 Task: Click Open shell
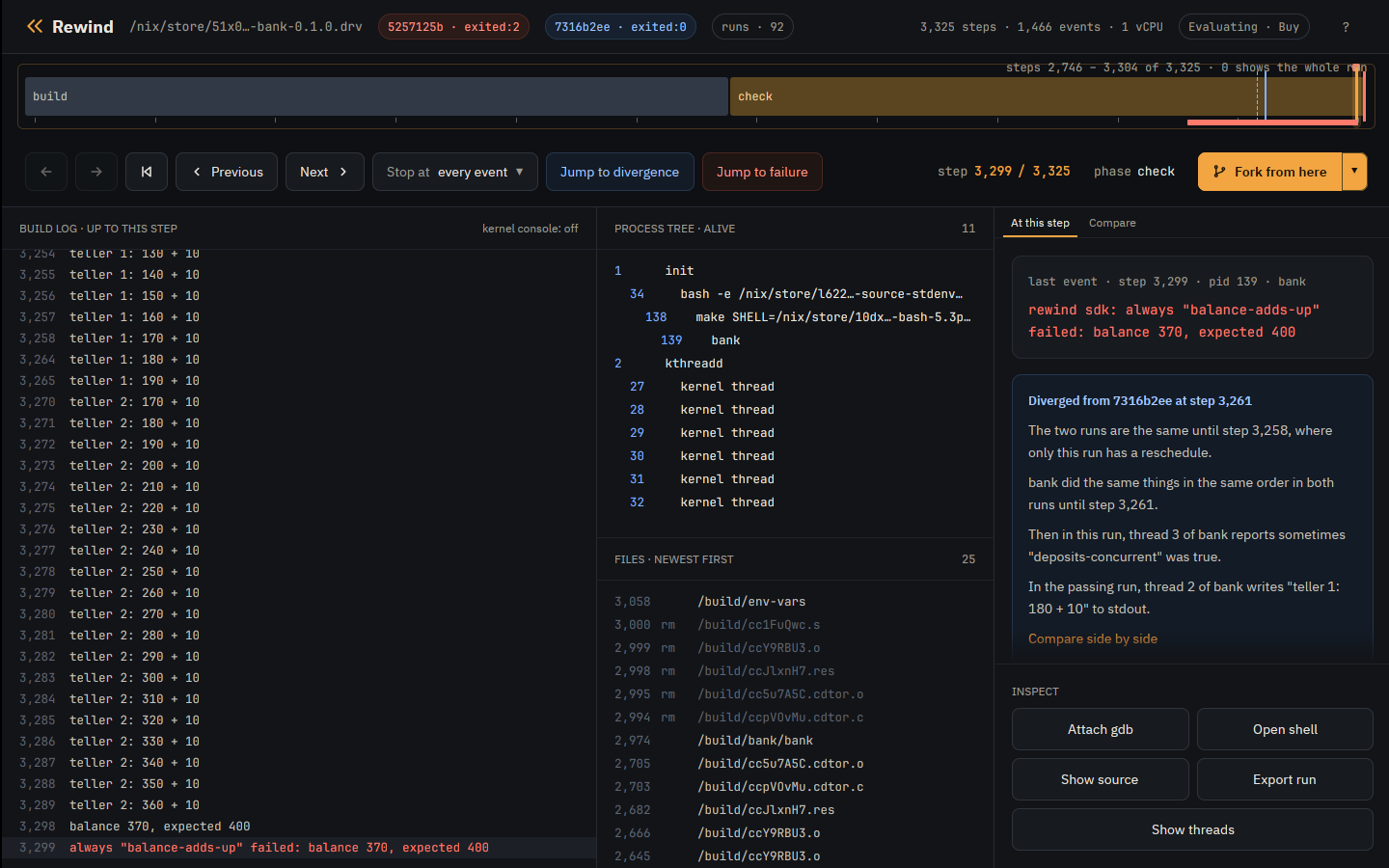1285,729
